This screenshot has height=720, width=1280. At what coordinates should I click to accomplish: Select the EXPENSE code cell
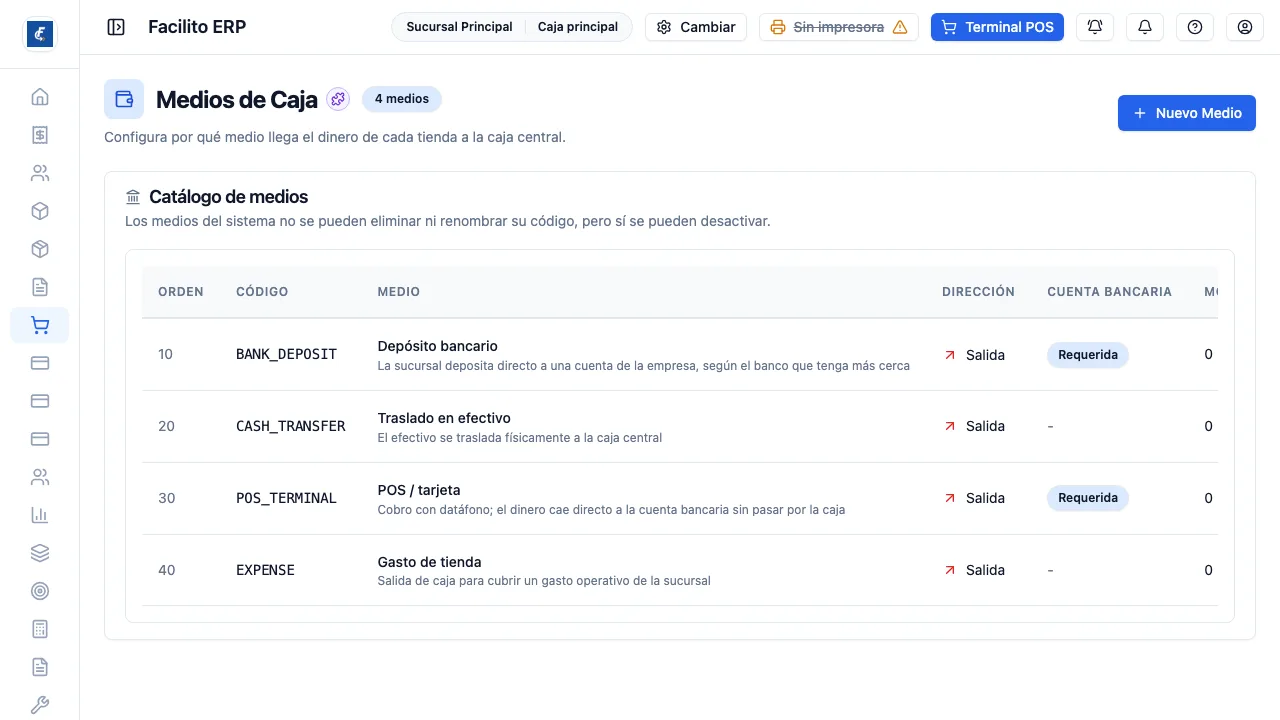click(x=265, y=570)
